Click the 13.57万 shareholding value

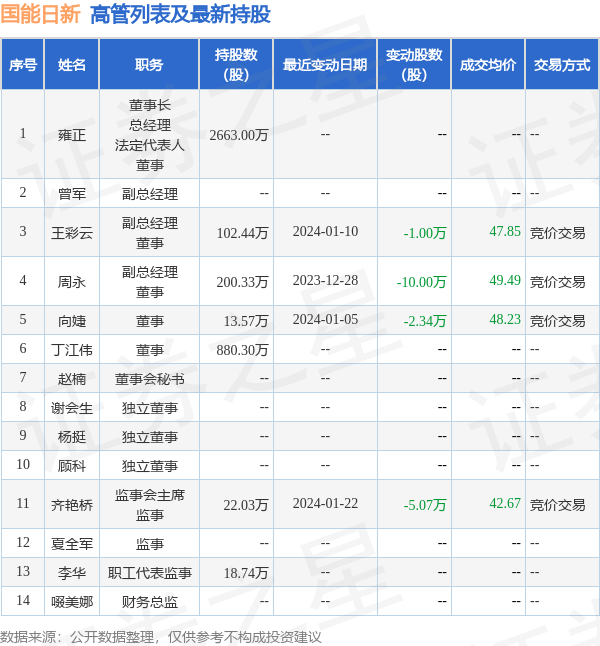point(246,321)
